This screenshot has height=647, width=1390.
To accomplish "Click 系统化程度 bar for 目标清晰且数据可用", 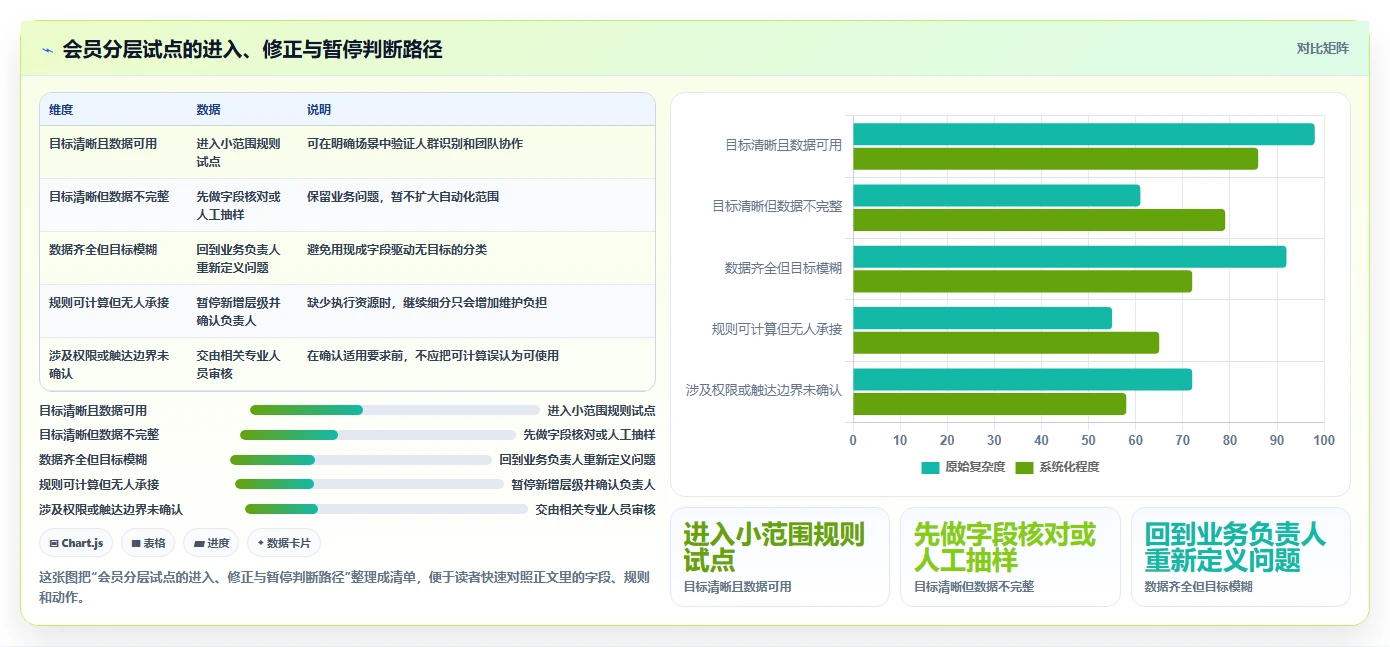I will 1055,159.
